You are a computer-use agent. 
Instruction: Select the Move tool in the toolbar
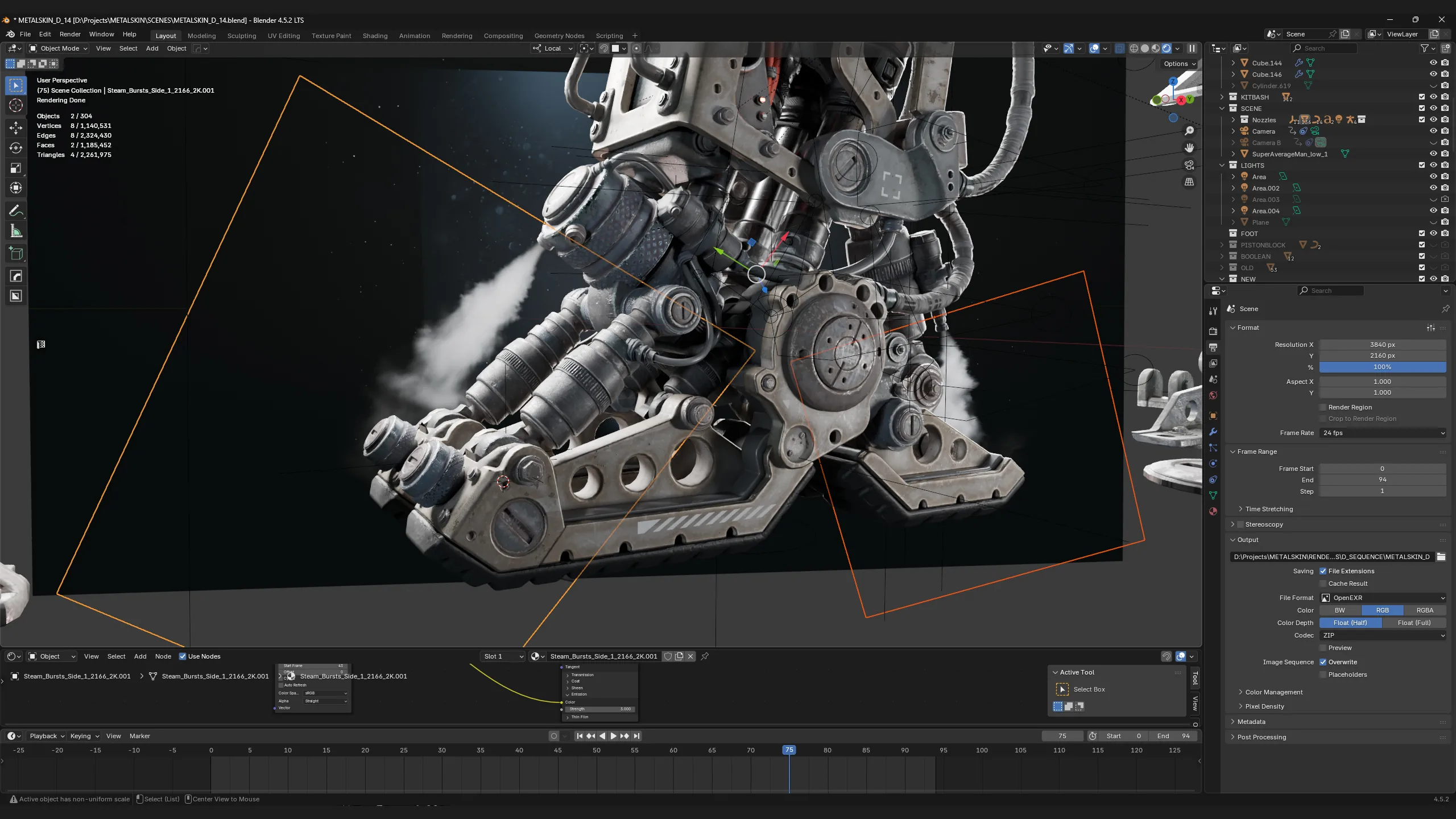coord(16,127)
